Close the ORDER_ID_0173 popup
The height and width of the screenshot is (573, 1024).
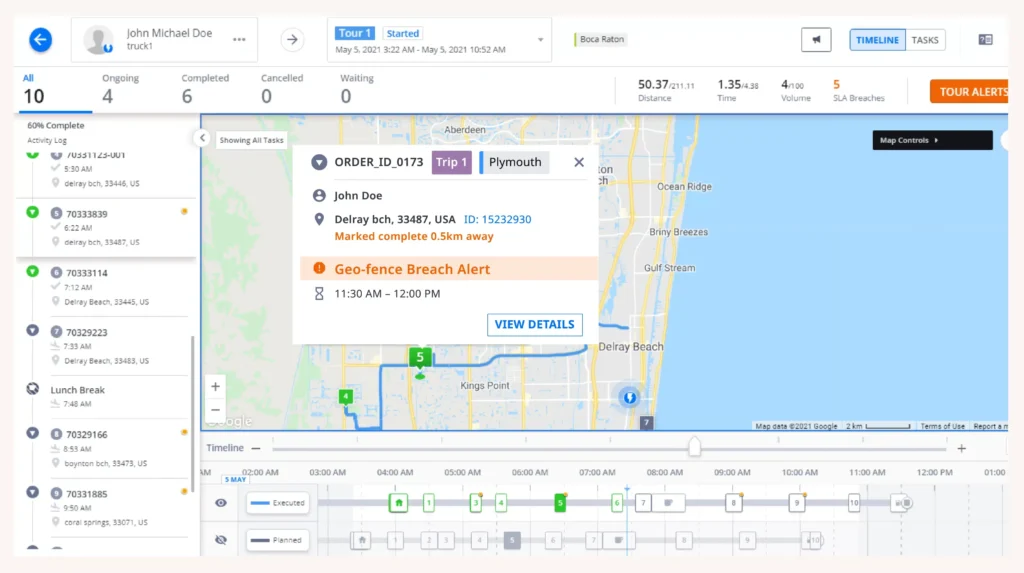(579, 162)
